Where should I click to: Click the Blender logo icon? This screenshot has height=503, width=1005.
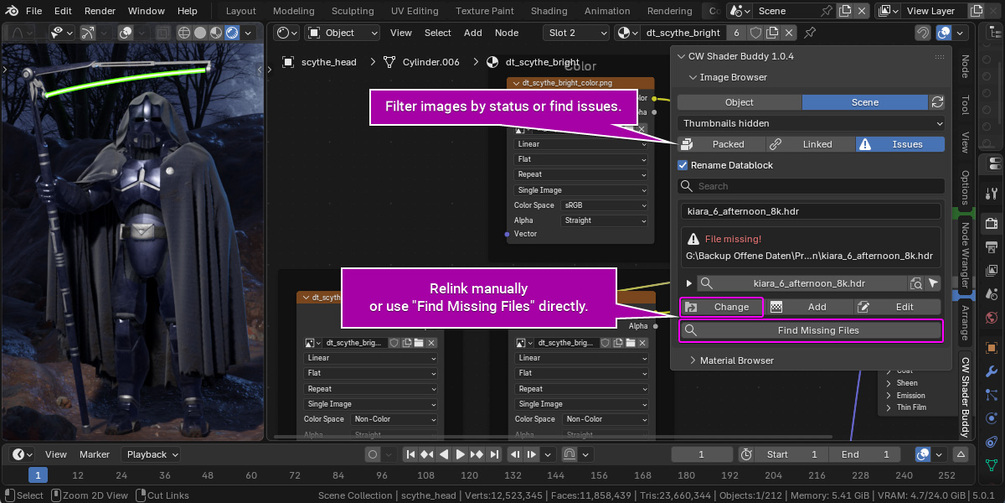click(12, 11)
